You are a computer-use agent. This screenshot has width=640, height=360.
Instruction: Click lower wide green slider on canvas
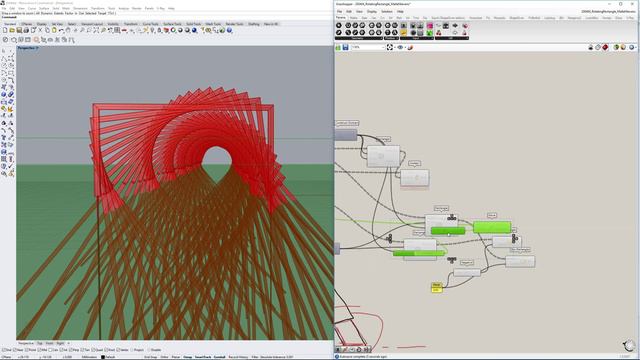[419, 253]
